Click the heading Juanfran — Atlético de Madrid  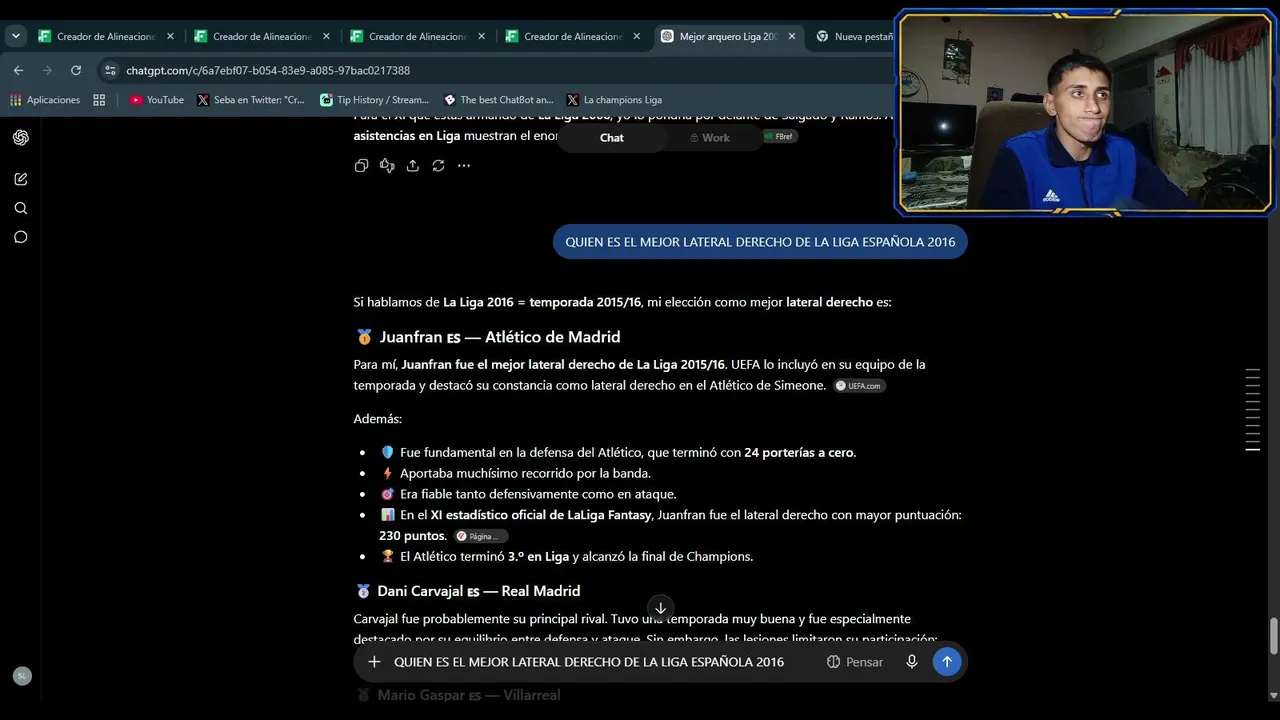488,337
